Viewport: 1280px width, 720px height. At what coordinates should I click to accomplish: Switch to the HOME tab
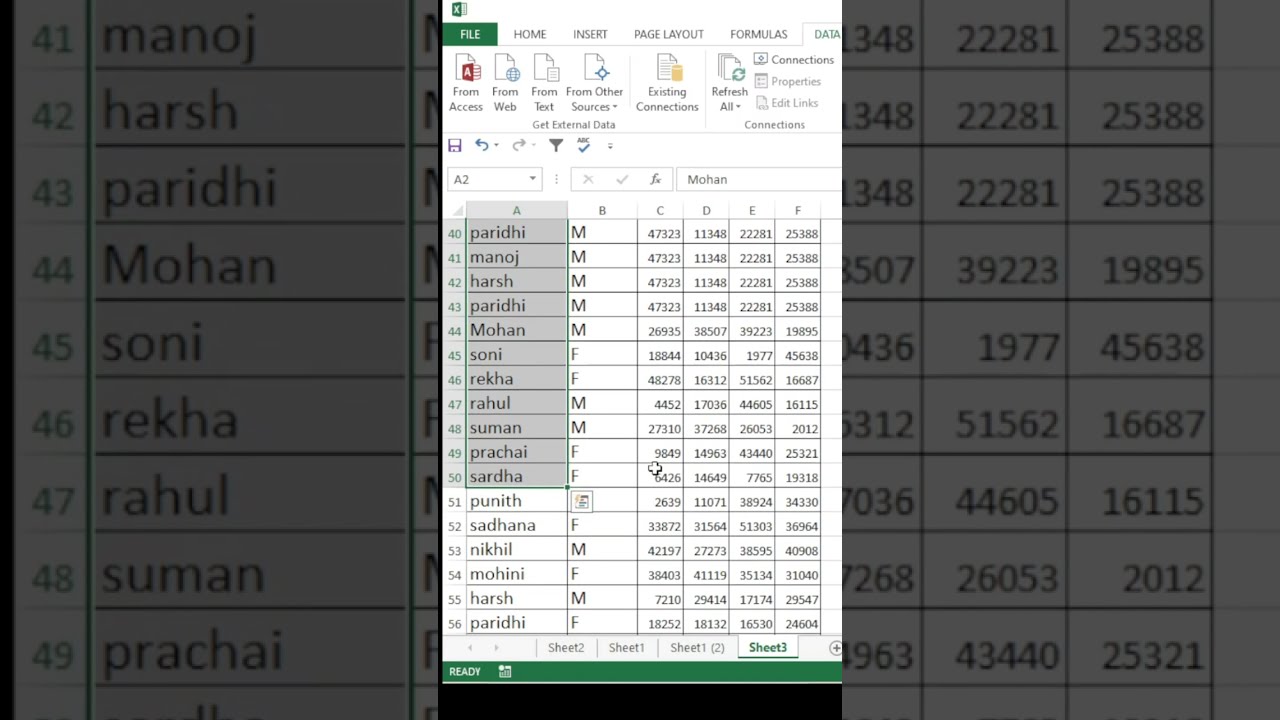coord(530,34)
